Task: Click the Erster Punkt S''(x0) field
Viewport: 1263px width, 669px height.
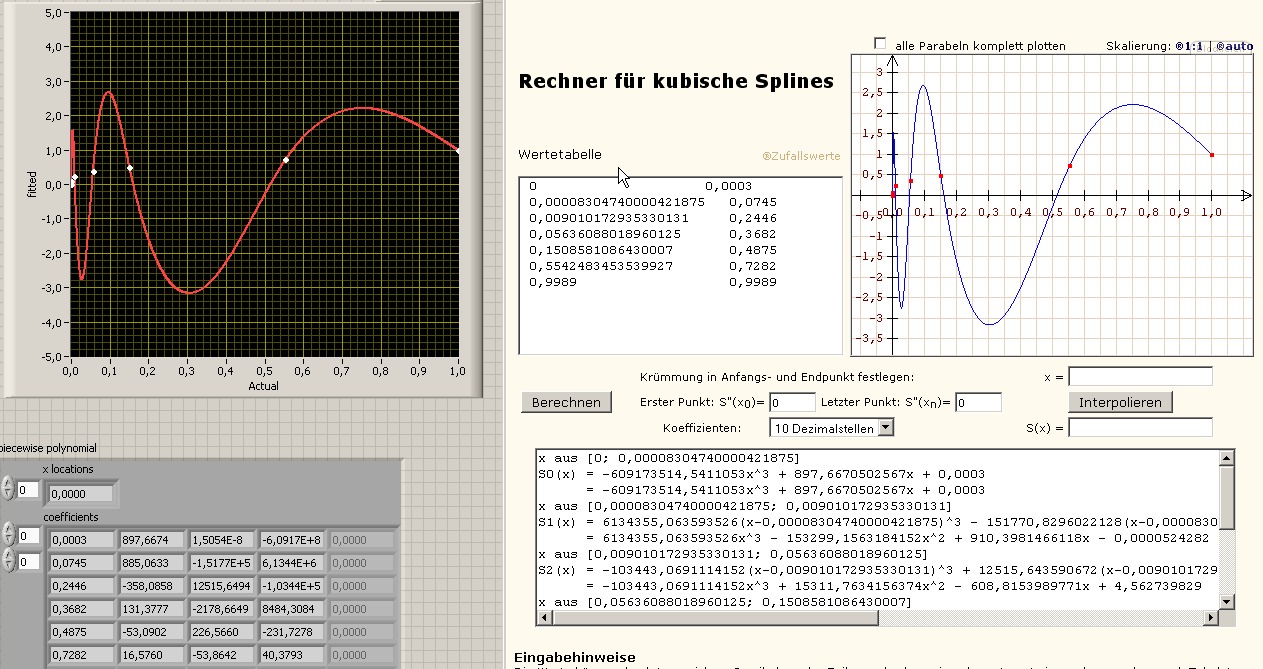Action: point(792,402)
